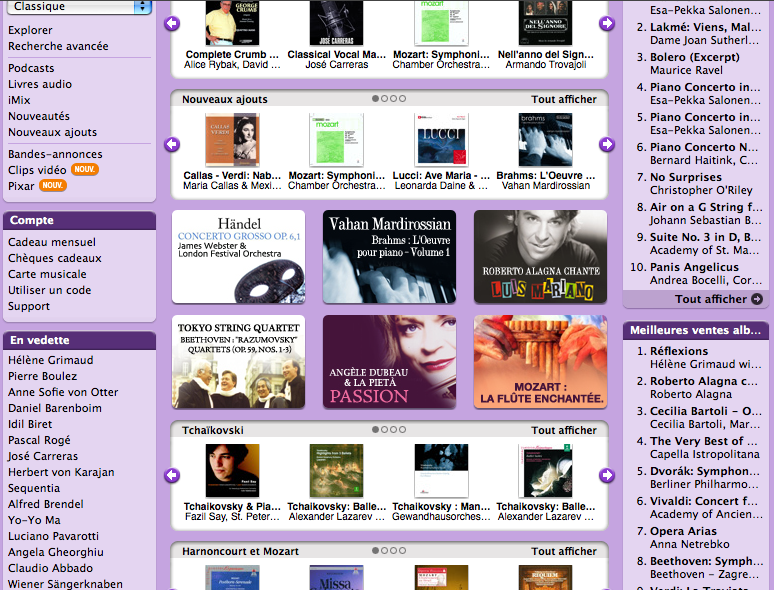Select third page dot in Tchaïkovski
Viewport: 774px width, 590px height.
point(393,430)
